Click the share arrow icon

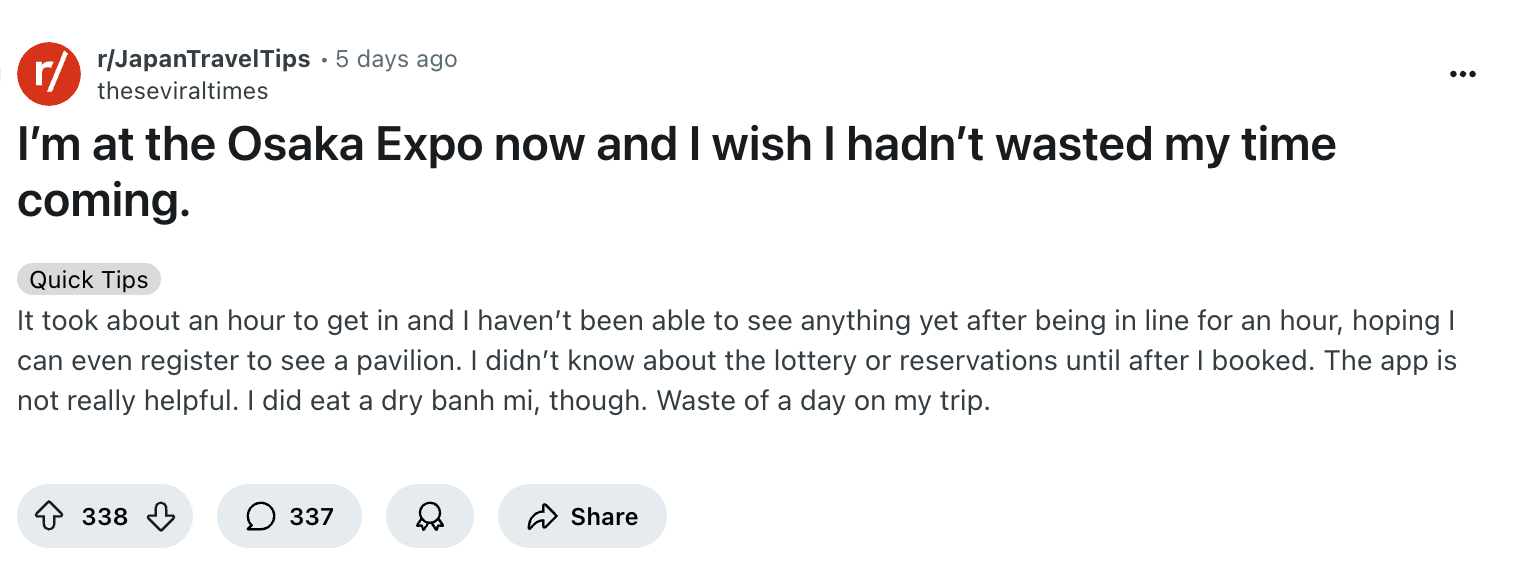(x=541, y=516)
